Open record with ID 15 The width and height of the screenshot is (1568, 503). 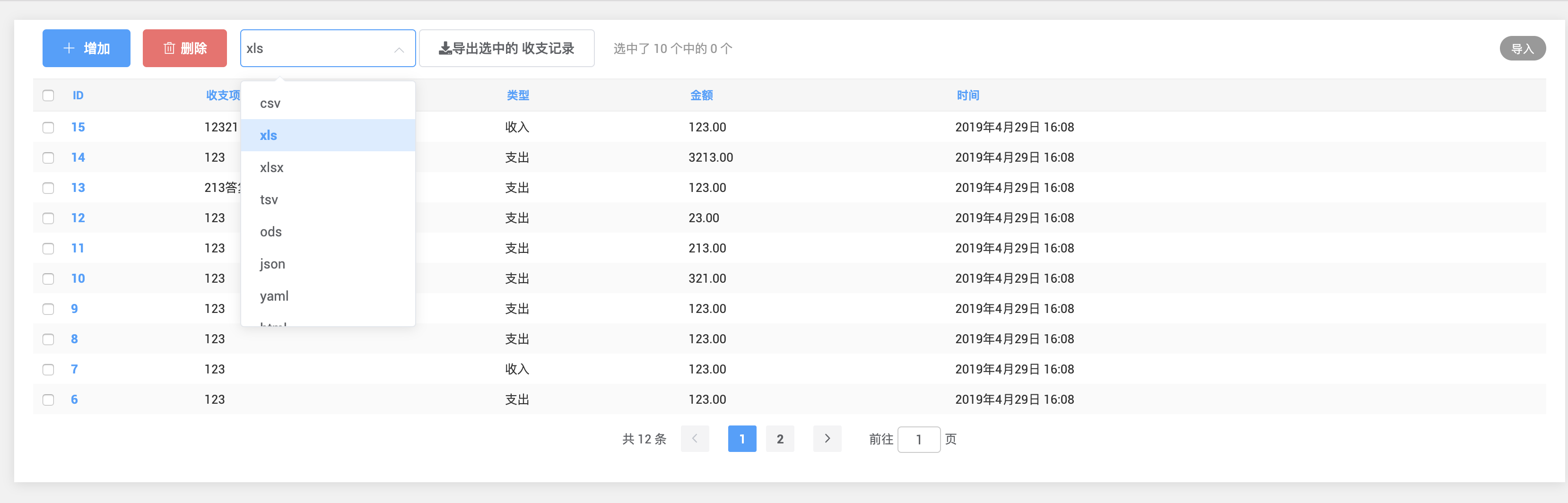[78, 127]
